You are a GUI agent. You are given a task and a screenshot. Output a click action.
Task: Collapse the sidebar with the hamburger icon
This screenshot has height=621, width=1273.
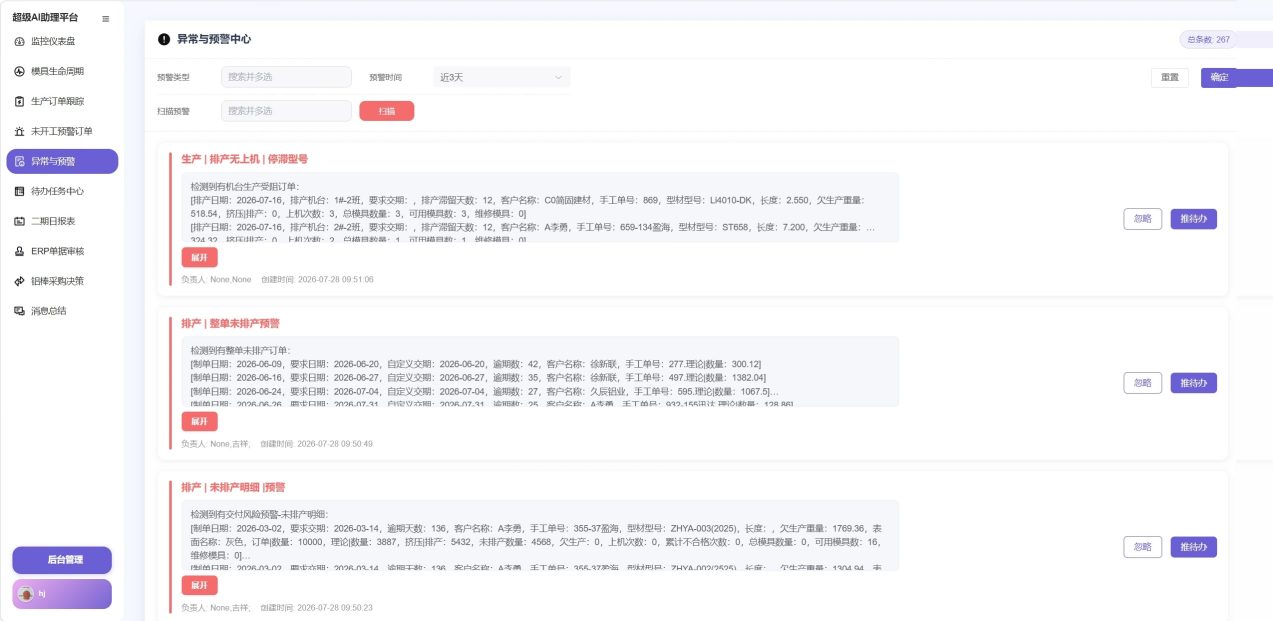pos(105,19)
